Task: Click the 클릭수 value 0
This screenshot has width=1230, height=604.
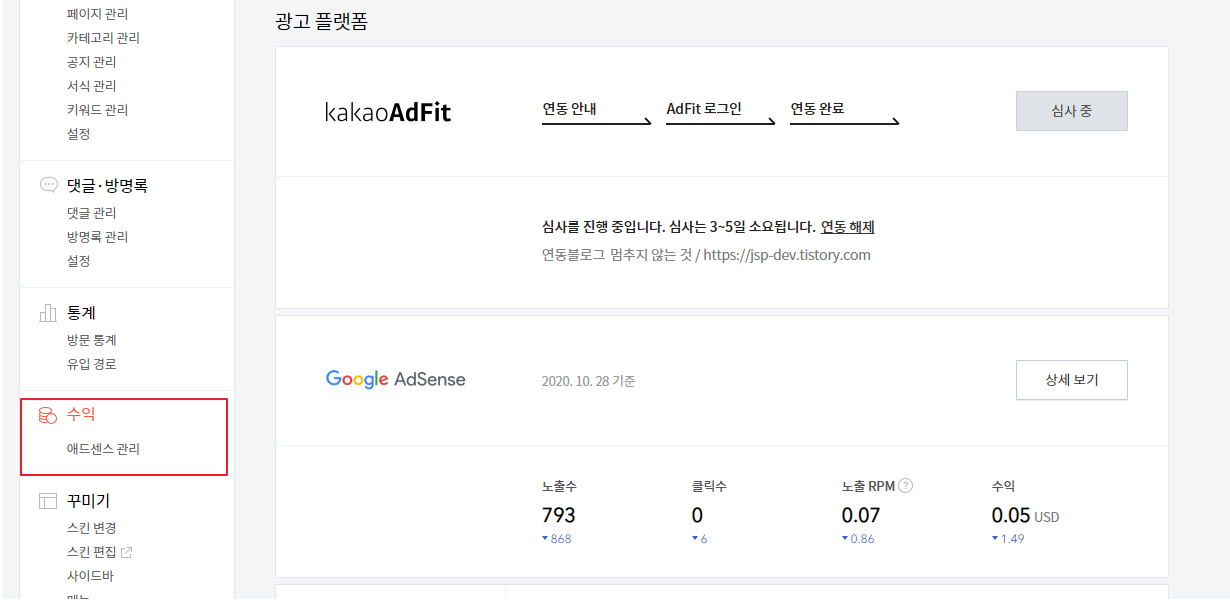Action: tap(697, 515)
